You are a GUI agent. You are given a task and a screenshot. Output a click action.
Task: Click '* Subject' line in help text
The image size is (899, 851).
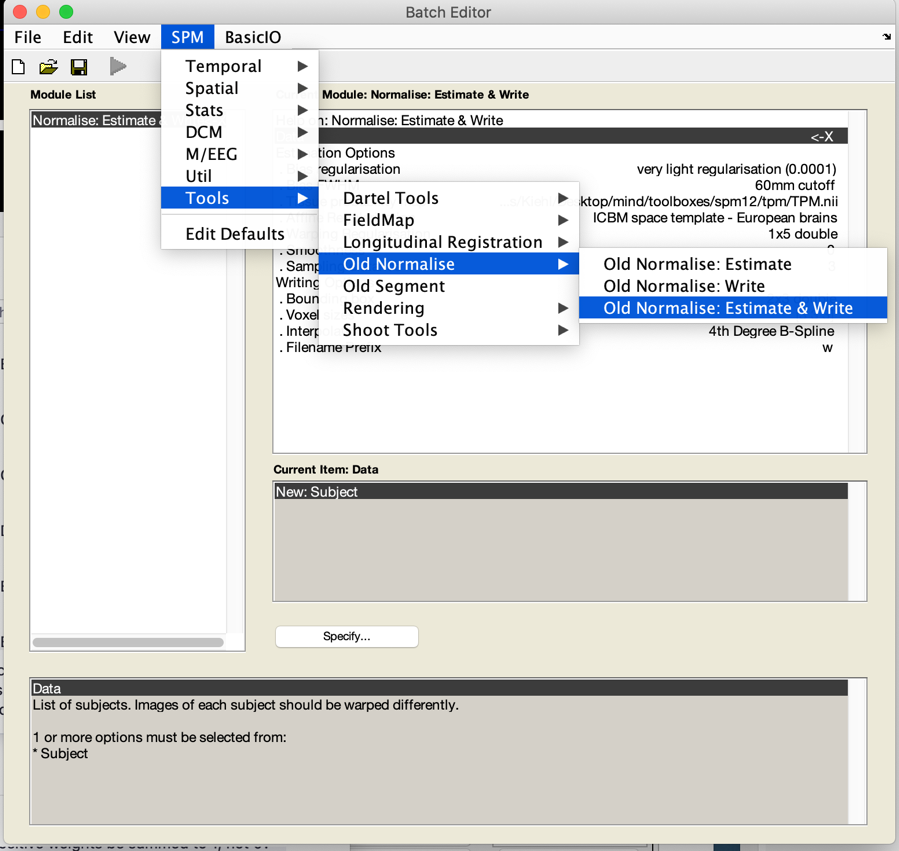click(x=60, y=754)
